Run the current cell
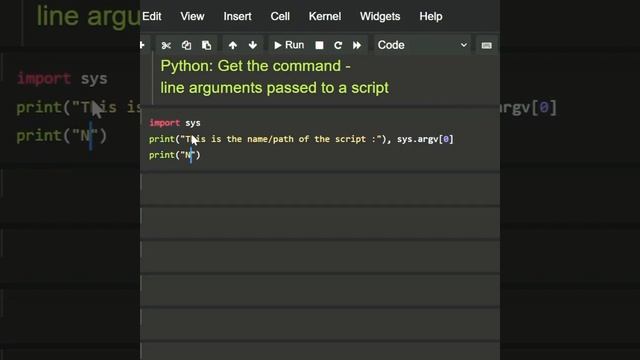 pos(289,45)
